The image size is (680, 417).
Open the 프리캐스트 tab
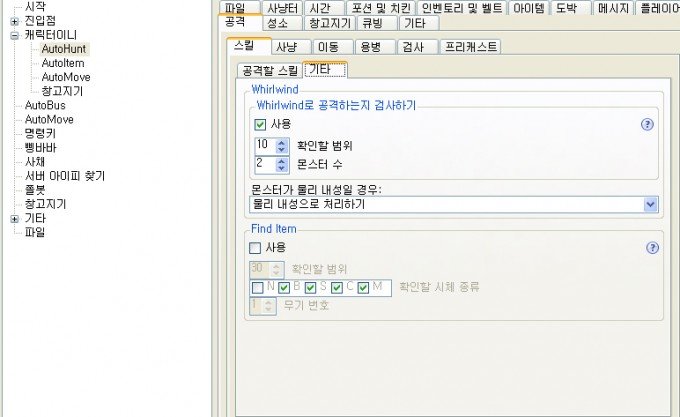(471, 46)
